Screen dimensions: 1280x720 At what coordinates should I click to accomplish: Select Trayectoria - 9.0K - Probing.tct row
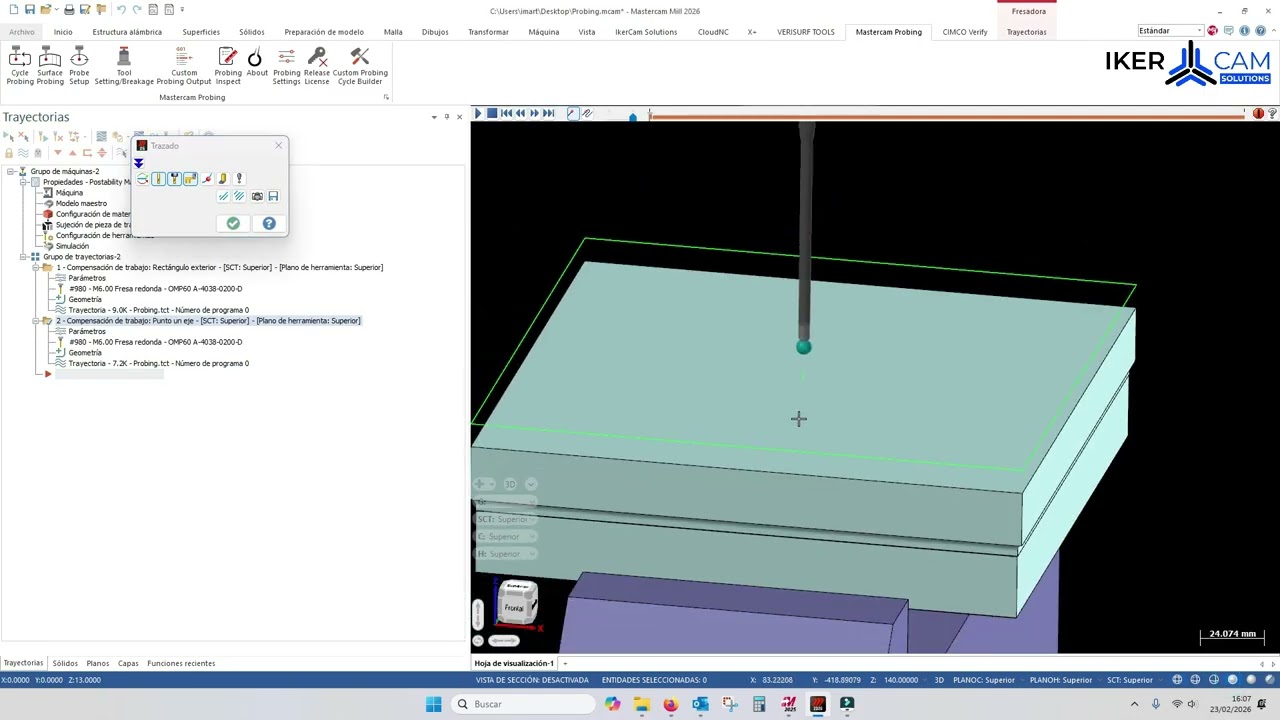tap(159, 310)
